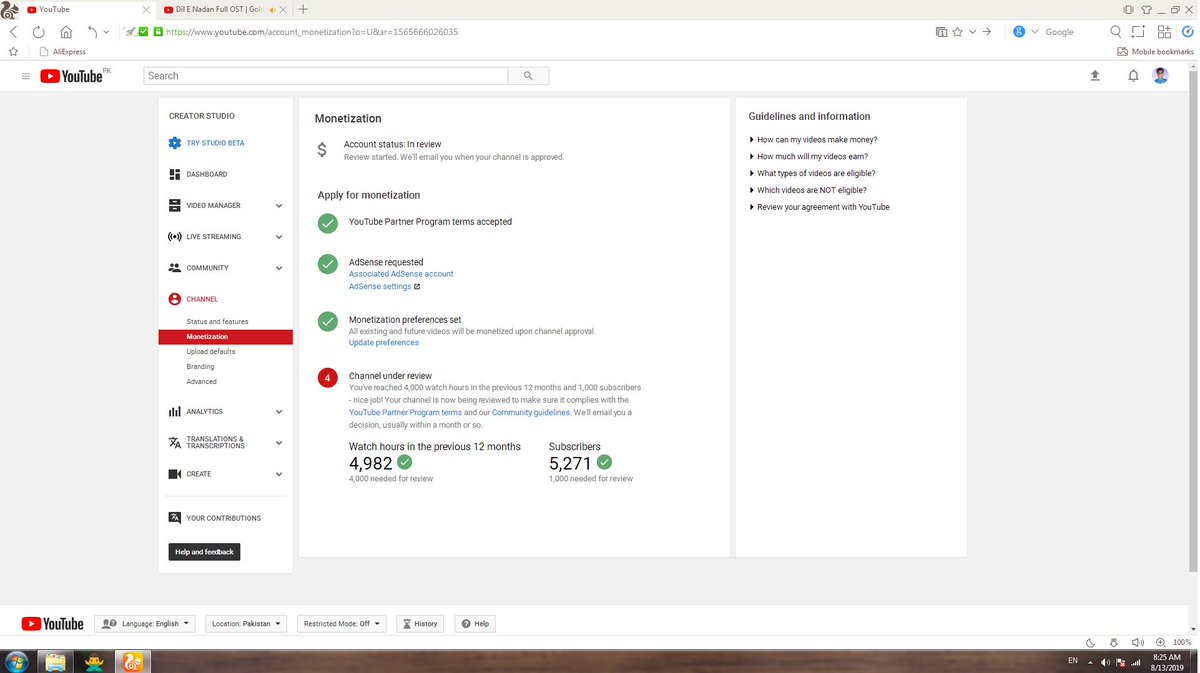The height and width of the screenshot is (673, 1200).
Task: Click the UC Browser taskbar icon
Action: pos(132,661)
